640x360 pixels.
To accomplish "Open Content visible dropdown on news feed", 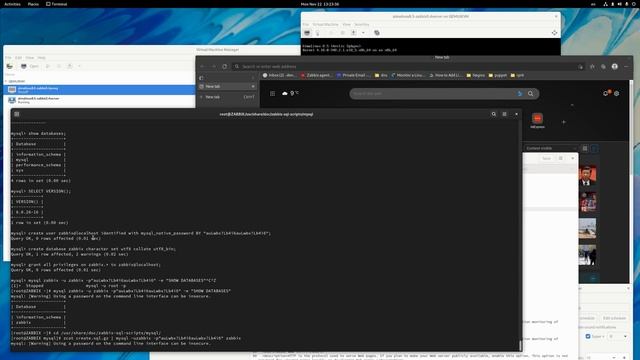I will (x=551, y=148).
